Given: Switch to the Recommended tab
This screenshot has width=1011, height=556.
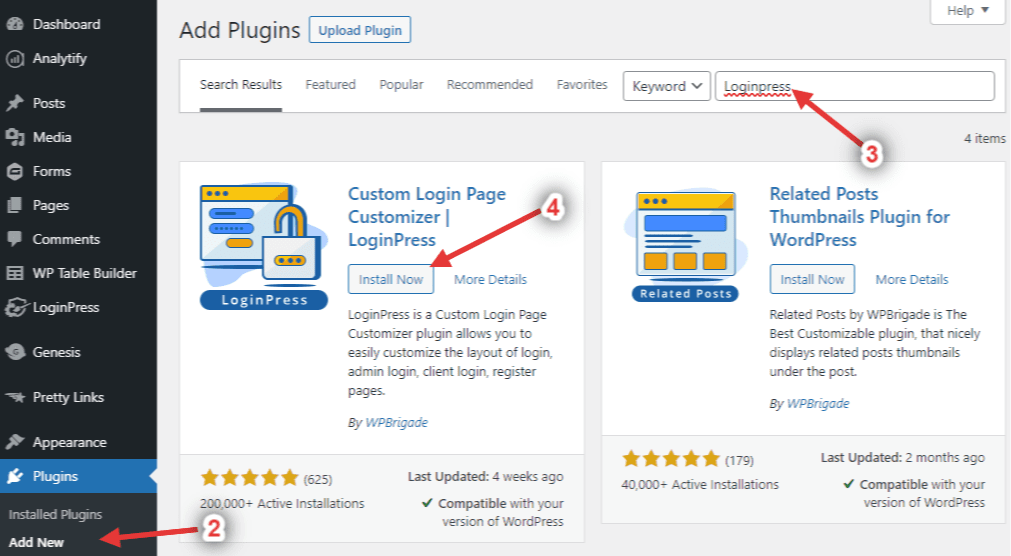Looking at the screenshot, I should tap(489, 84).
